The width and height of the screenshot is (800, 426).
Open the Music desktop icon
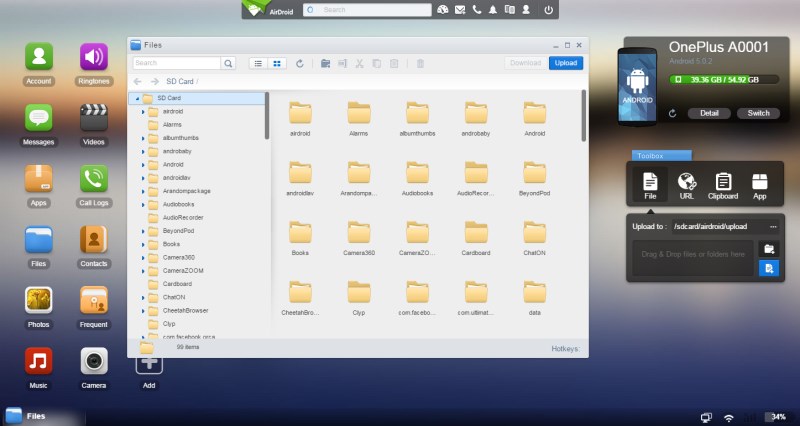[x=39, y=361]
